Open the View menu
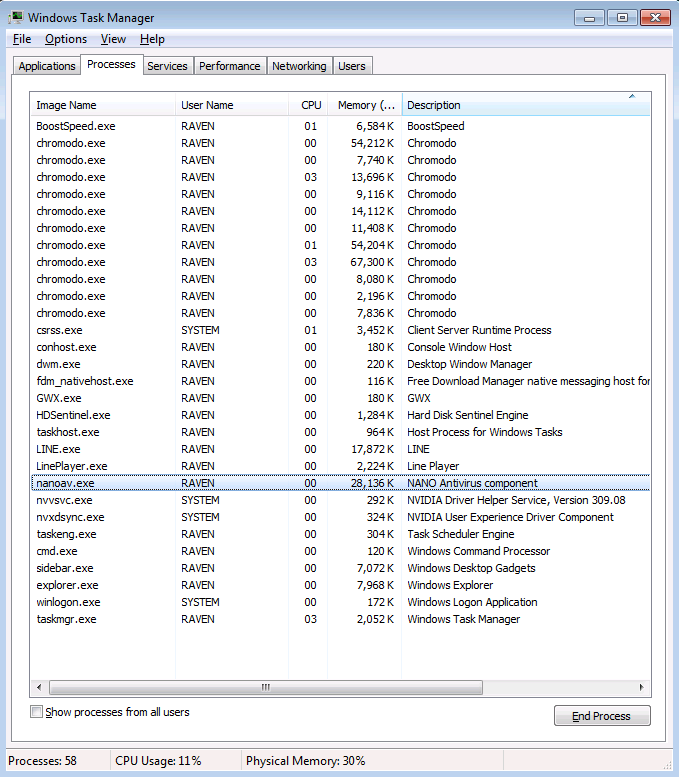Image resolution: width=679 pixels, height=777 pixels. pyautogui.click(x=113, y=39)
